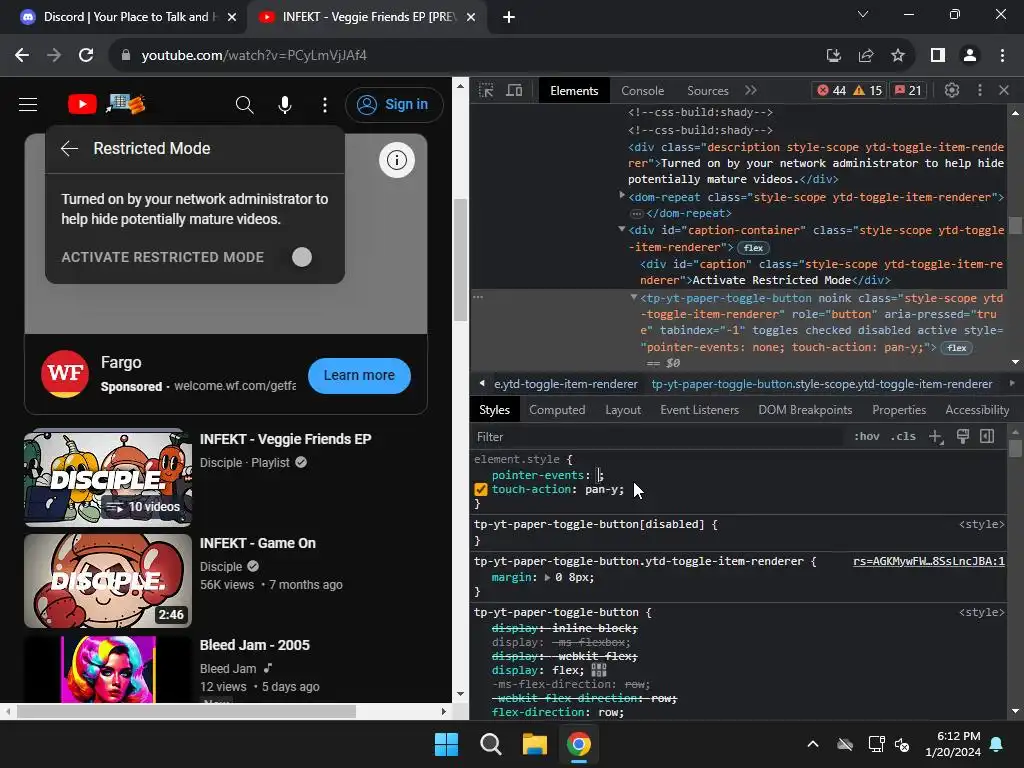Toggle computed styles sidebar icon
This screenshot has width=1024, height=768.
987,436
